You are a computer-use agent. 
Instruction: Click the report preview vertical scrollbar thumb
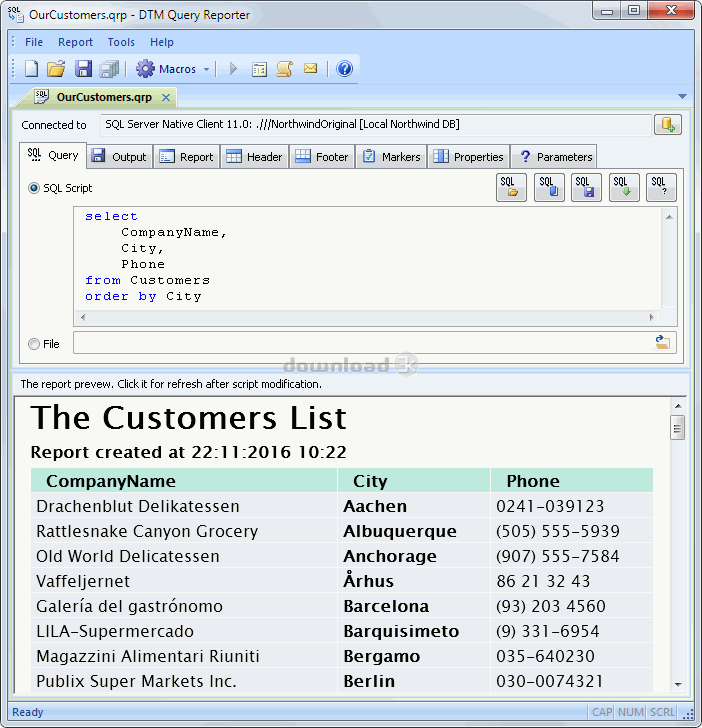[678, 428]
